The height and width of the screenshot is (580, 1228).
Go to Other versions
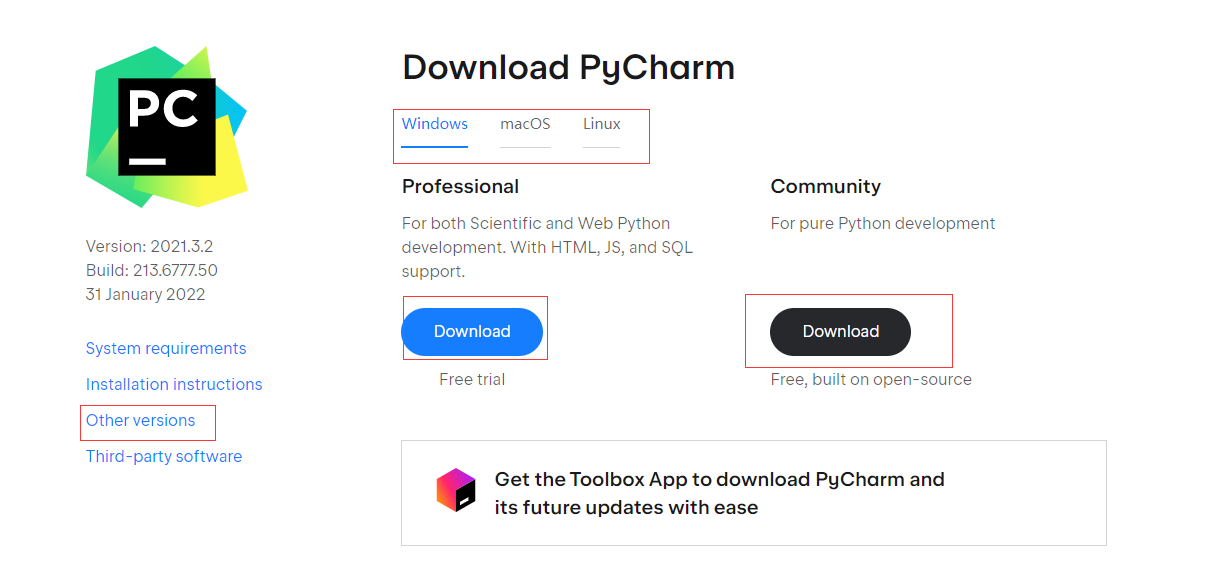(x=141, y=421)
